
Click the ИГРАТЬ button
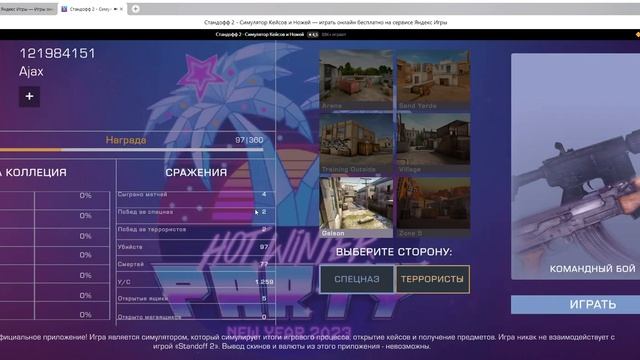[x=576, y=304]
